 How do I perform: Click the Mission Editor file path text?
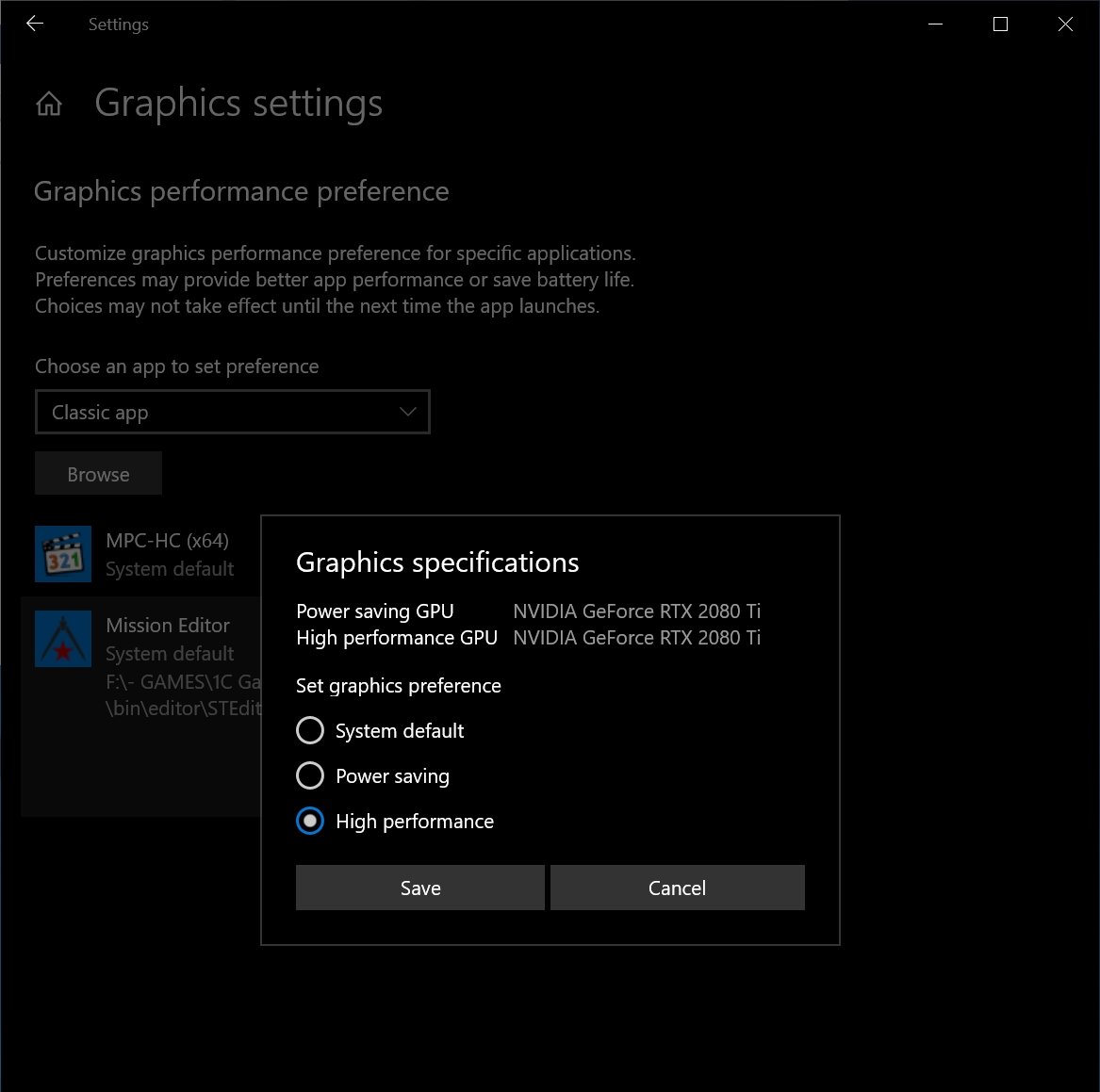pos(184,695)
